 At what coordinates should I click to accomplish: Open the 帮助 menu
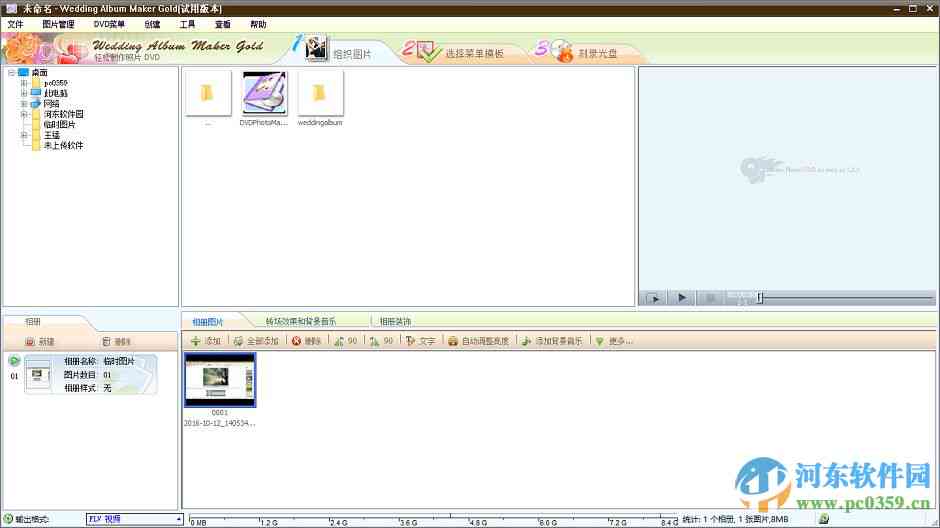click(258, 25)
